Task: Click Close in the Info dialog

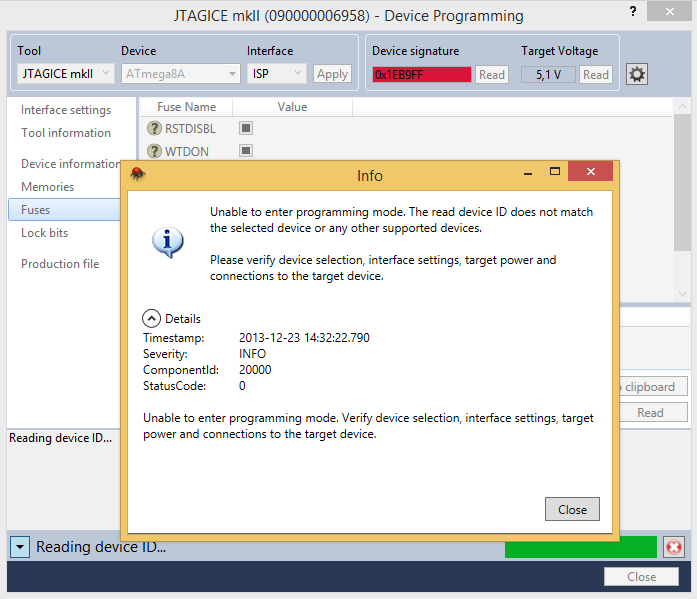Action: click(x=572, y=509)
